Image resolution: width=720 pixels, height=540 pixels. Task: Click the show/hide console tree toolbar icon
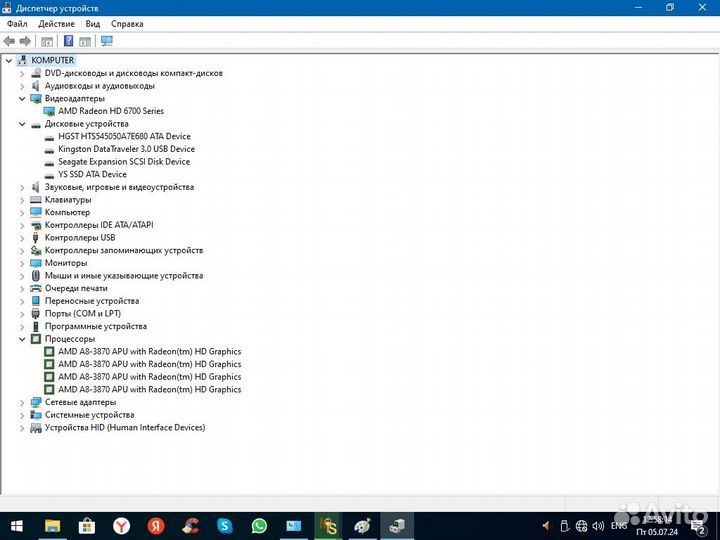click(46, 41)
